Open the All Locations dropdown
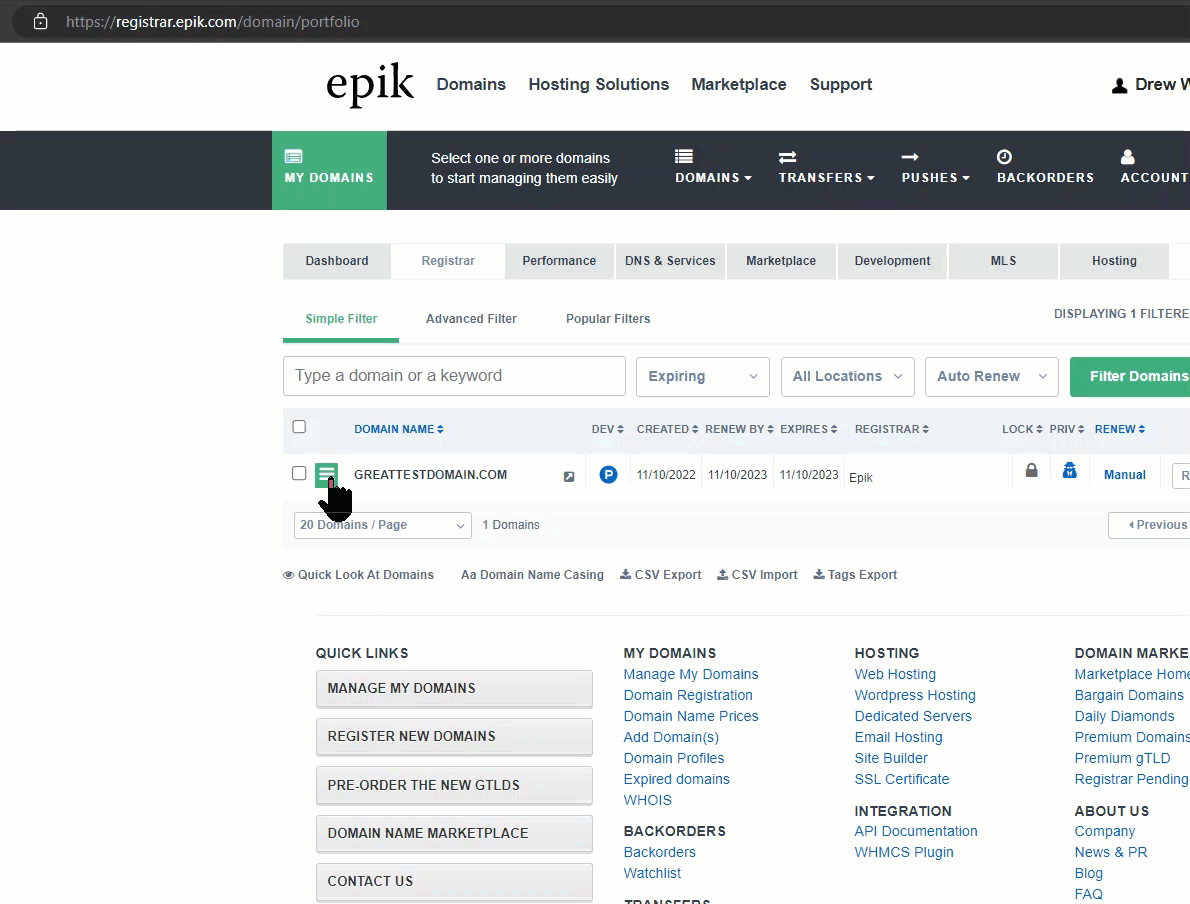This screenshot has height=904, width=1190. click(848, 376)
